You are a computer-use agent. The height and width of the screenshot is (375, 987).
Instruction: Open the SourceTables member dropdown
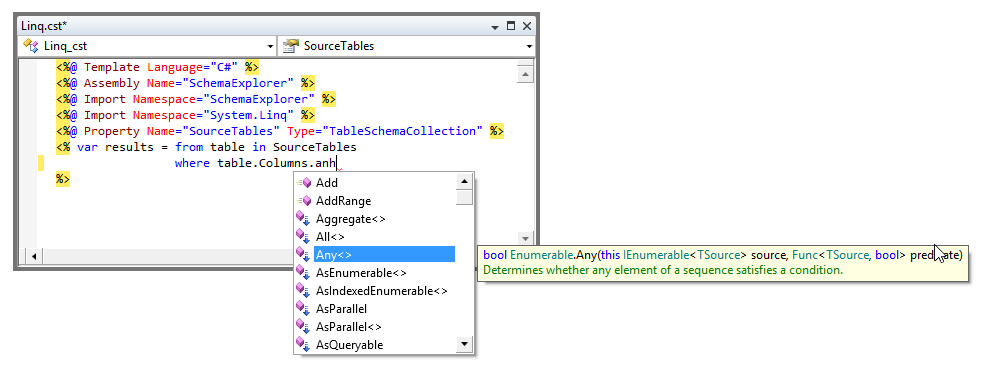[529, 47]
